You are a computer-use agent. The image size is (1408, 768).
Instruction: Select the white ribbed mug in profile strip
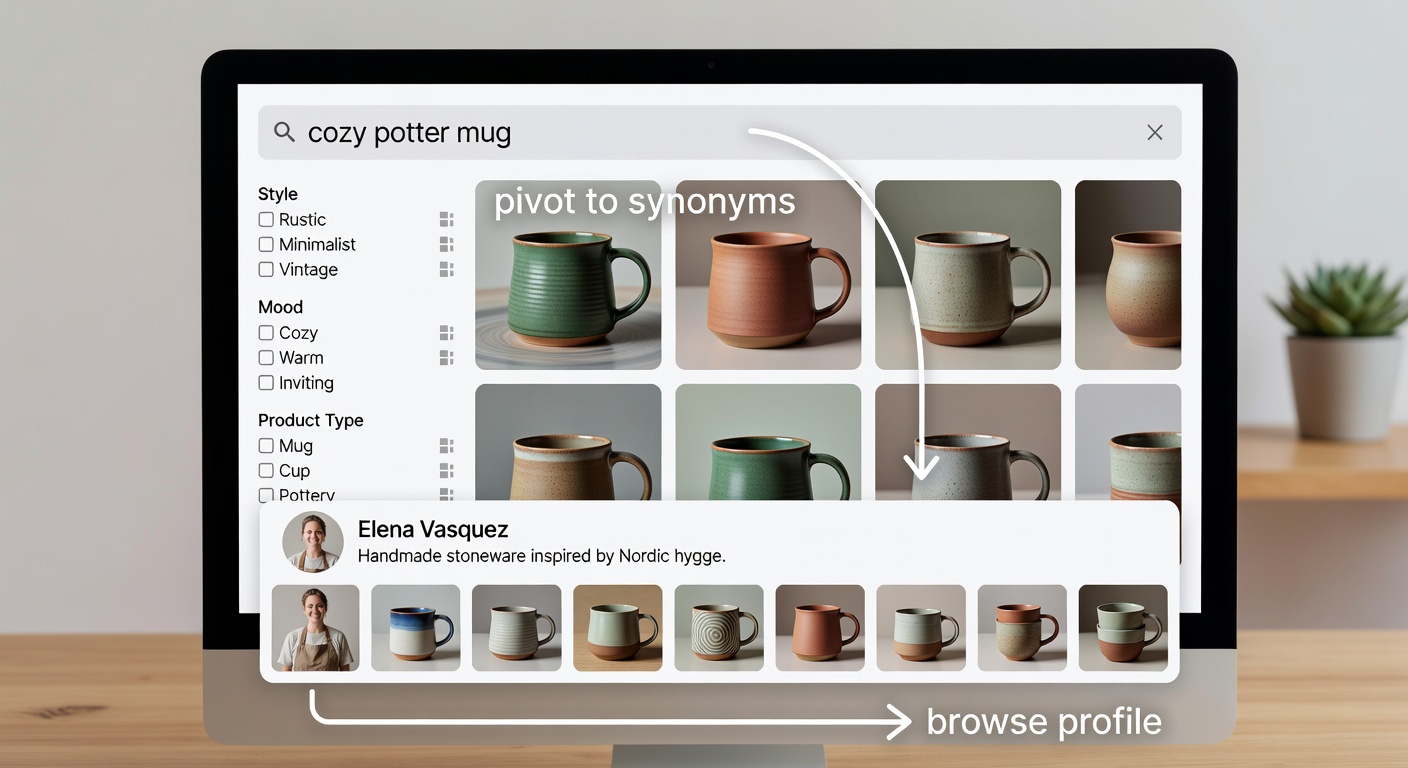pyautogui.click(x=517, y=628)
